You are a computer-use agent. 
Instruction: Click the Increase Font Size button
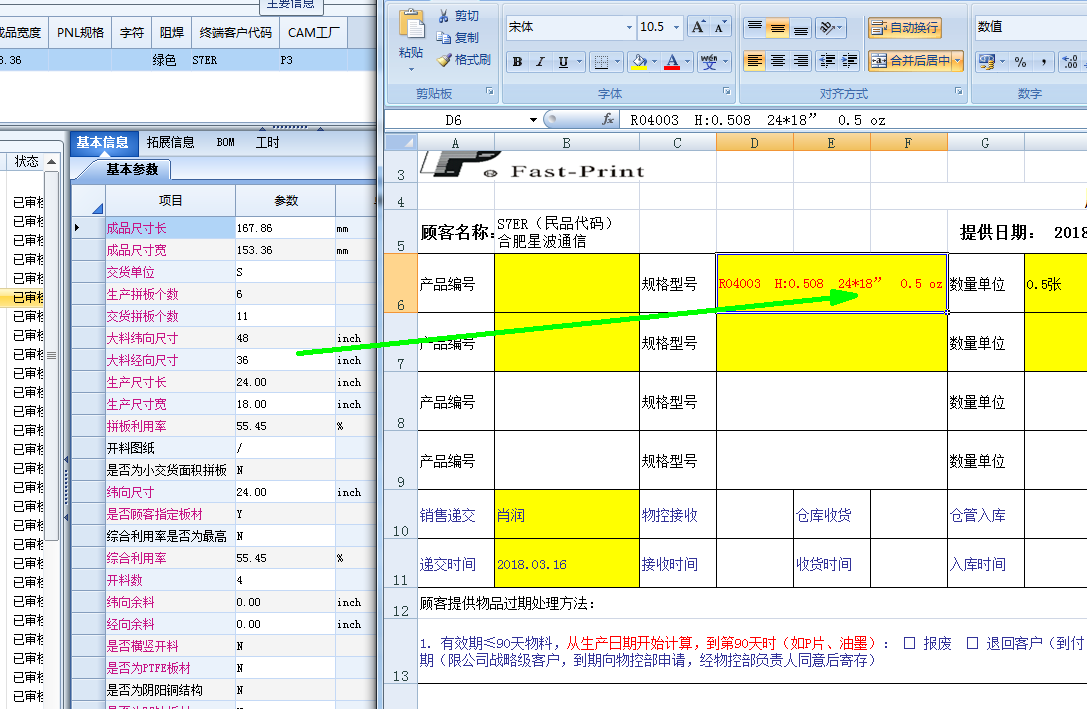(697, 26)
